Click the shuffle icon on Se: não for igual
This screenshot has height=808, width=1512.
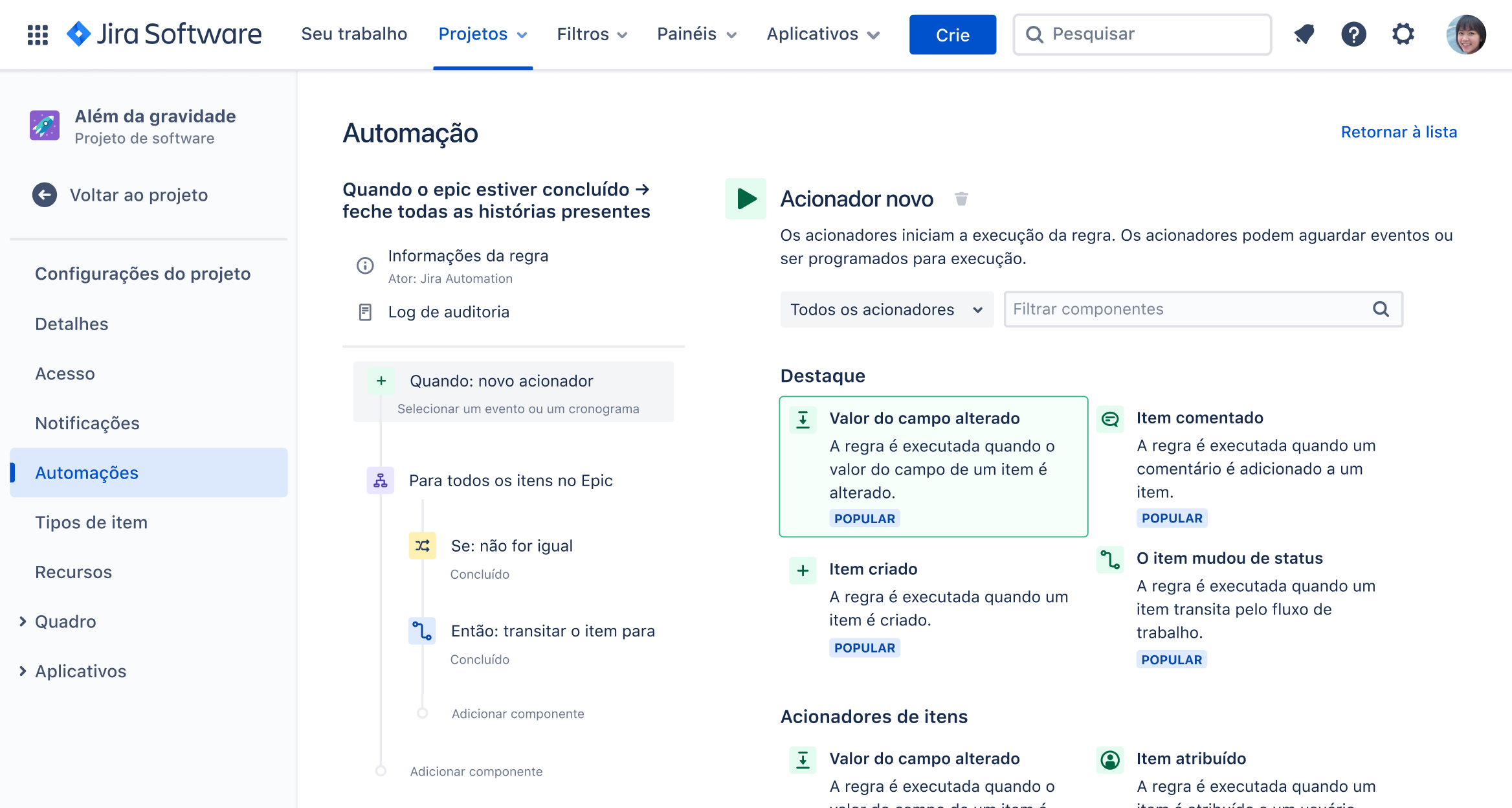coord(423,545)
